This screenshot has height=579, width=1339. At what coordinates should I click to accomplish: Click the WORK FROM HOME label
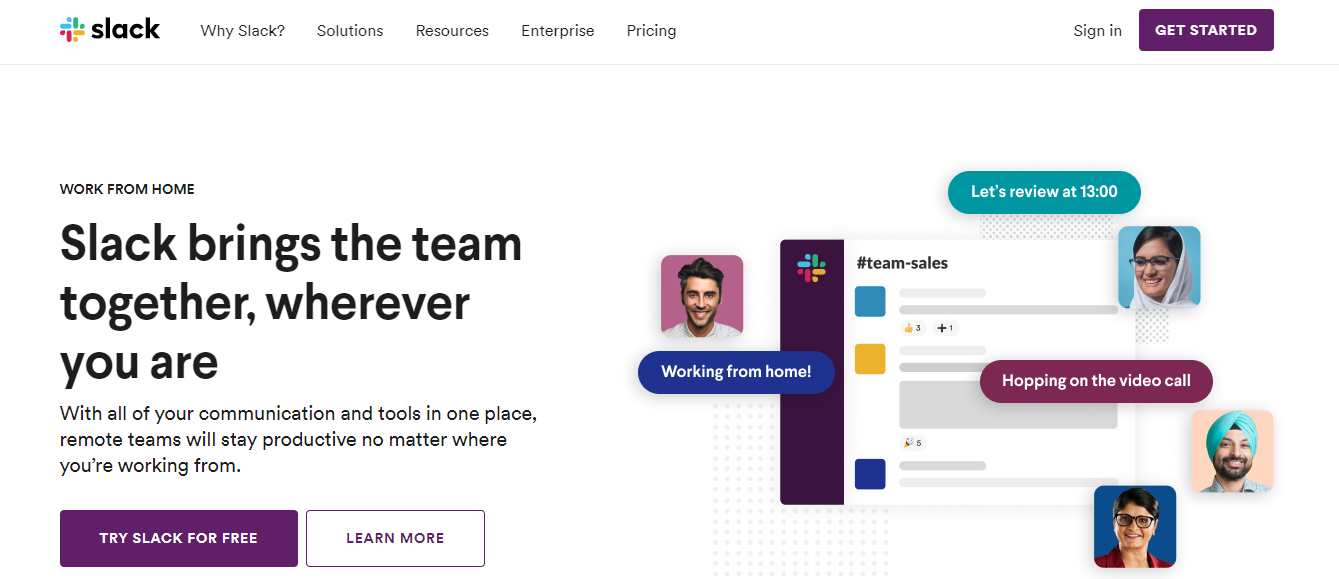point(127,189)
